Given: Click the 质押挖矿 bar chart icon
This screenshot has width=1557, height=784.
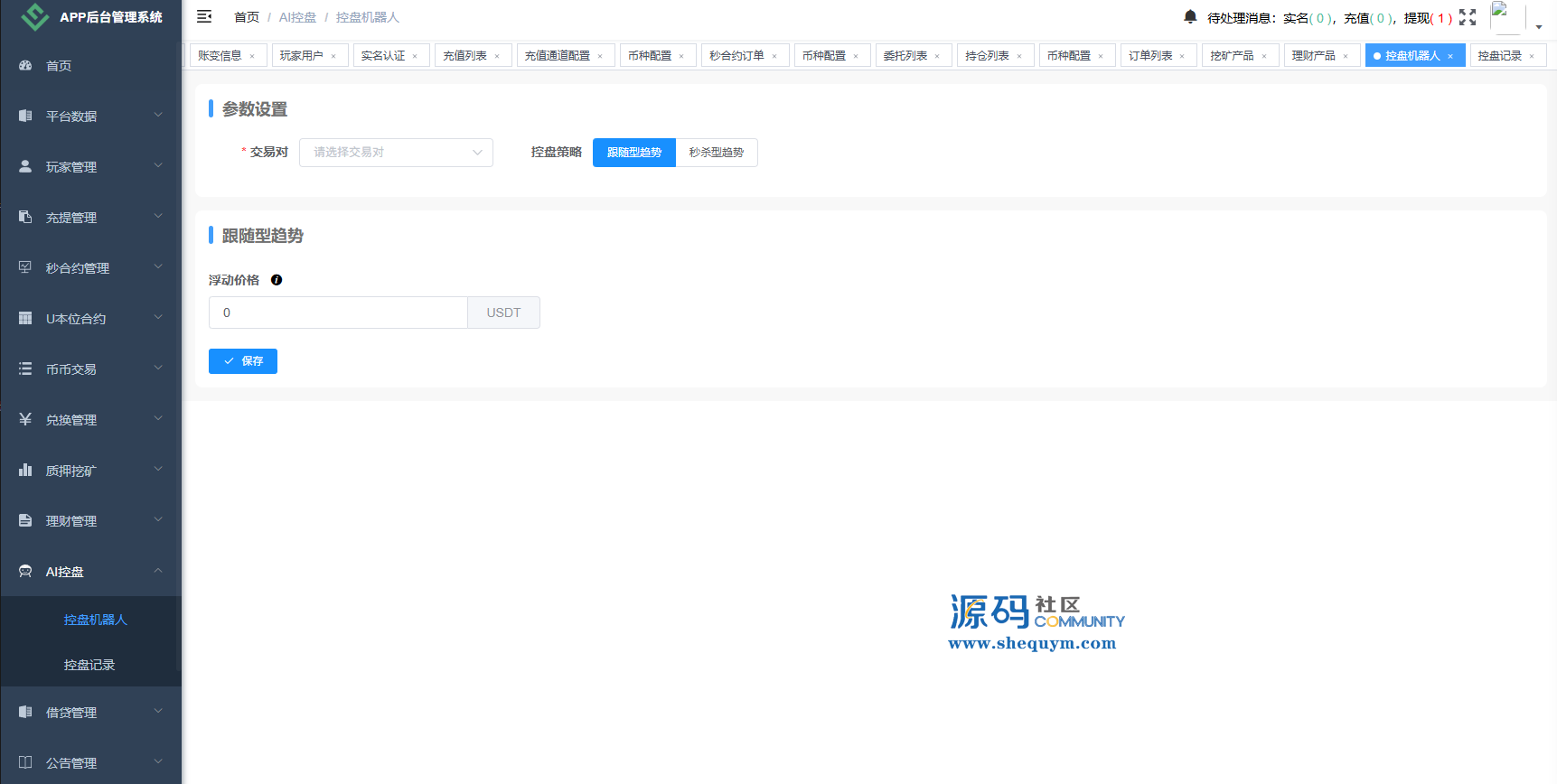Looking at the screenshot, I should pos(25,471).
